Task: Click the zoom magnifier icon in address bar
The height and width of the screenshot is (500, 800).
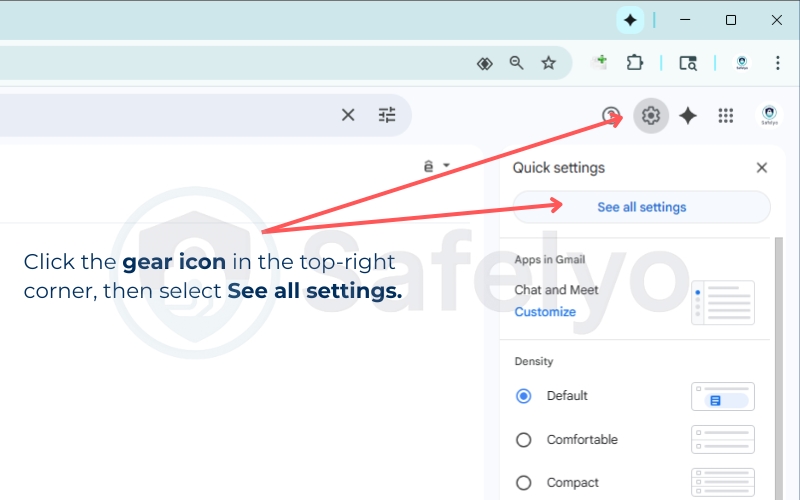Action: (x=516, y=63)
